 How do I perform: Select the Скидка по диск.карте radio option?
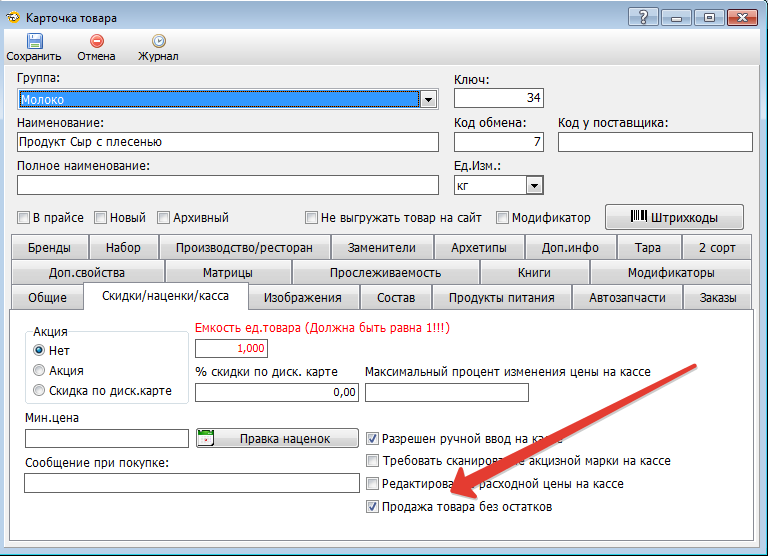[40, 391]
